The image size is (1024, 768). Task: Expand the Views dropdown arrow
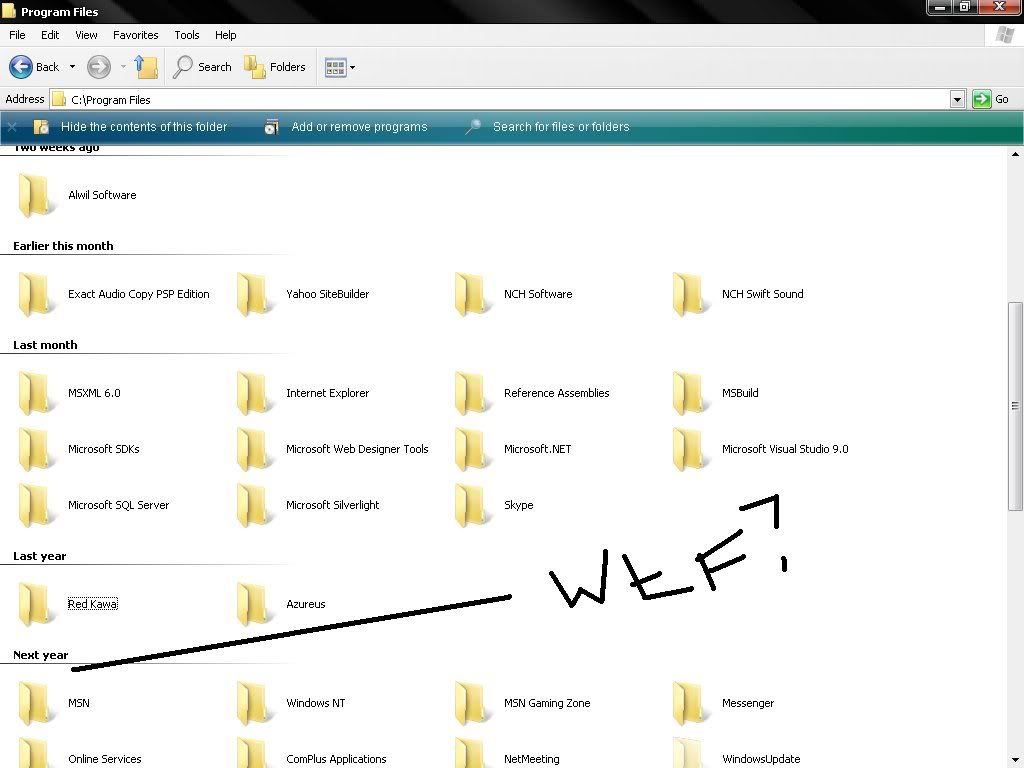click(353, 67)
